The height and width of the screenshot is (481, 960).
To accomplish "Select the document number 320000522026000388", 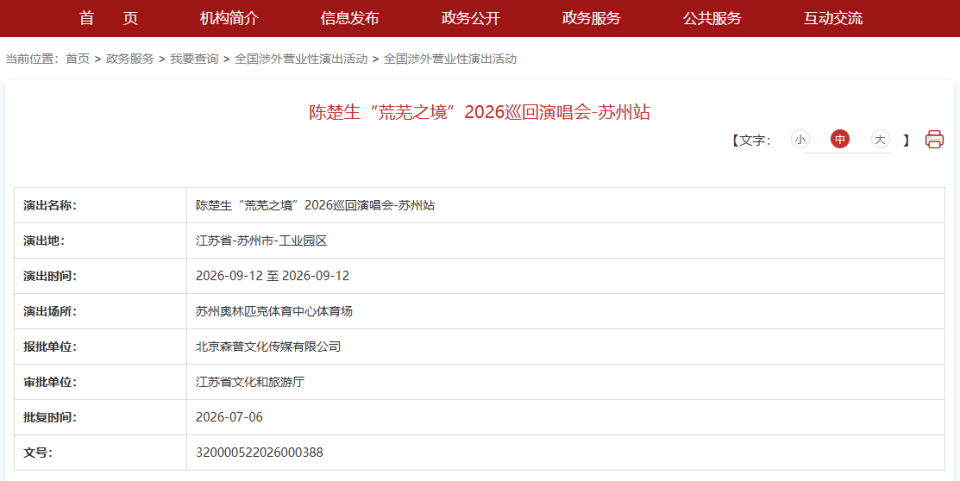I will click(260, 453).
